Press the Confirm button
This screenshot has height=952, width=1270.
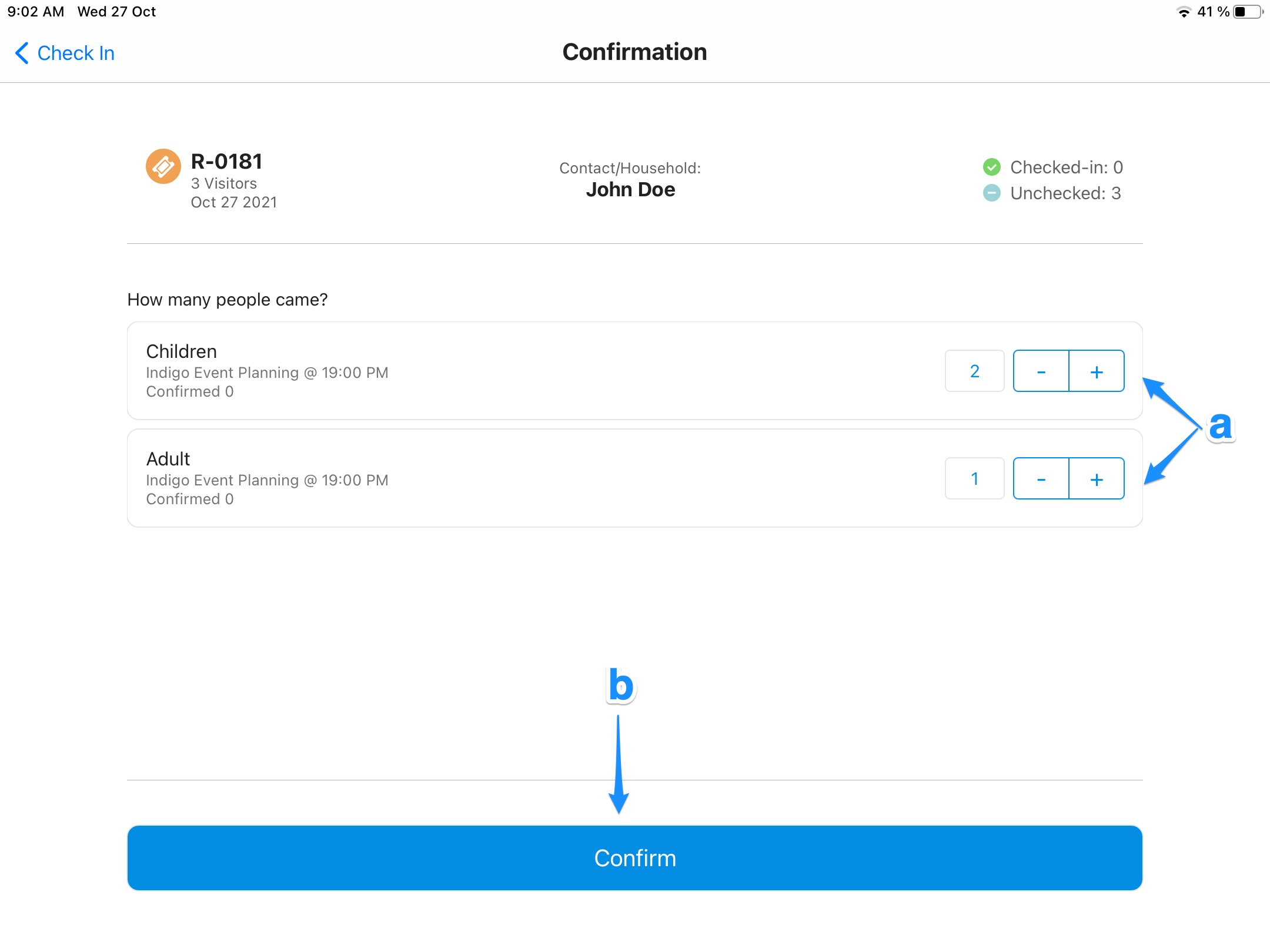(634, 857)
